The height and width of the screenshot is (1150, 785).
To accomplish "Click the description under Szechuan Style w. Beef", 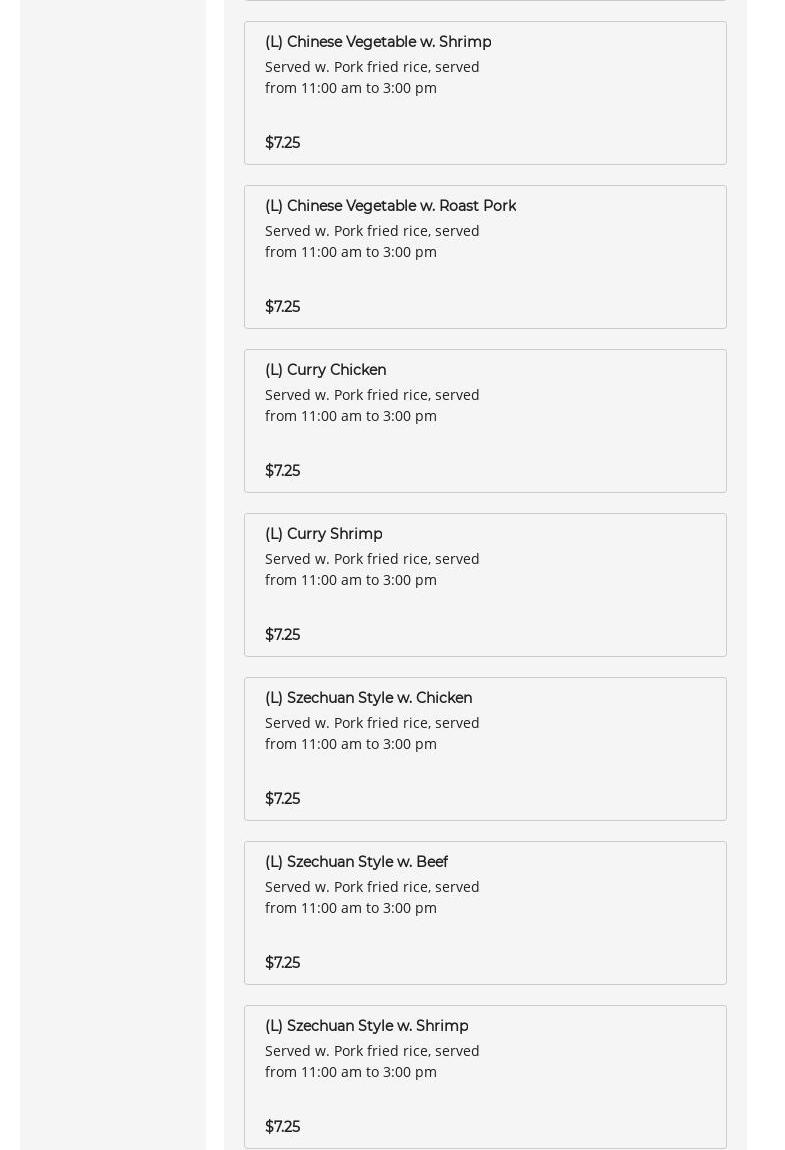I will tap(371, 897).
